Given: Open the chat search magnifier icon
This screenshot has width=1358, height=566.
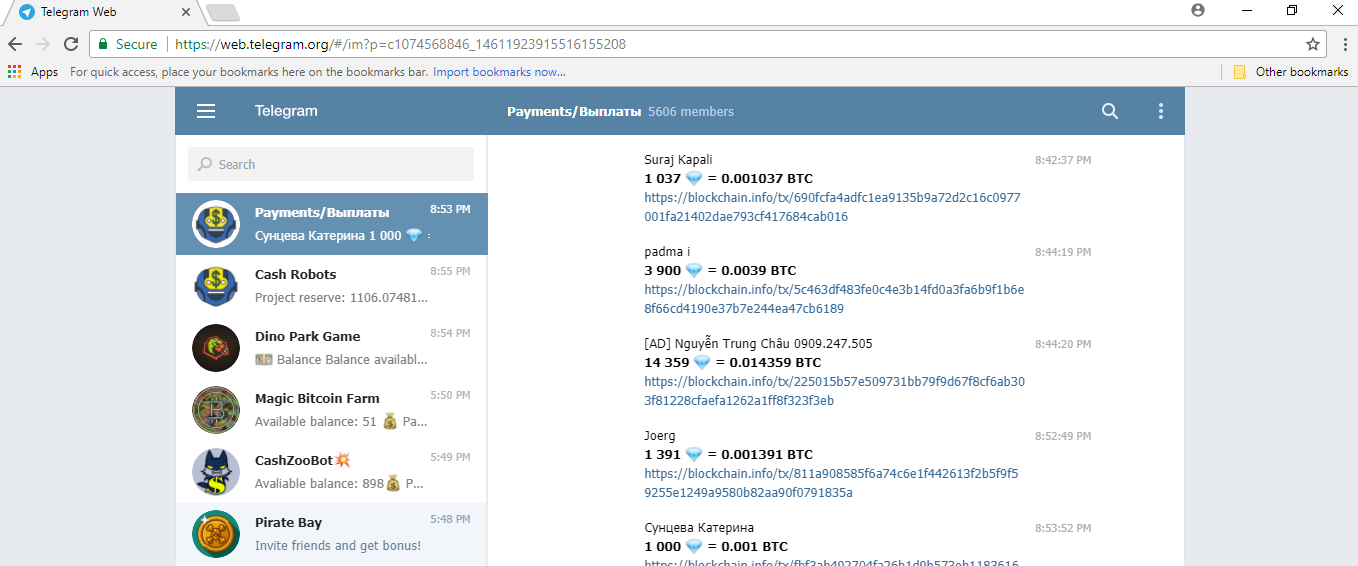Looking at the screenshot, I should coord(1110,111).
